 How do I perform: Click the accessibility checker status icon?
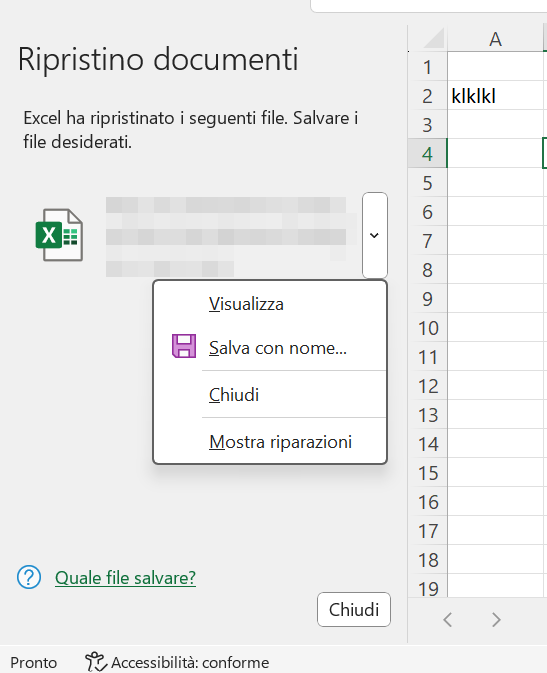(x=95, y=662)
